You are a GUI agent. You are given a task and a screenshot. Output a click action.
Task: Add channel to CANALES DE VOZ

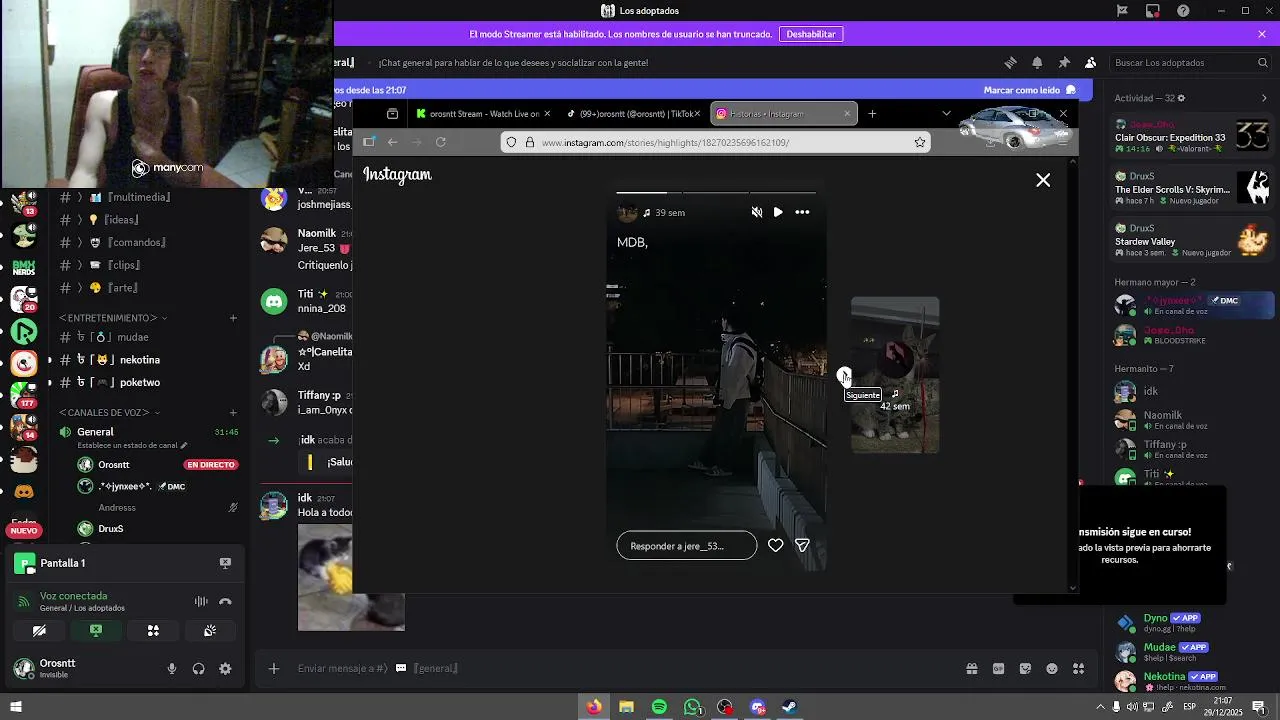coord(233,412)
